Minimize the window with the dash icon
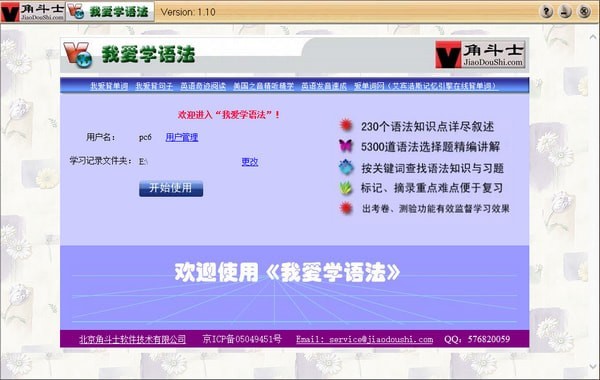 pos(565,11)
